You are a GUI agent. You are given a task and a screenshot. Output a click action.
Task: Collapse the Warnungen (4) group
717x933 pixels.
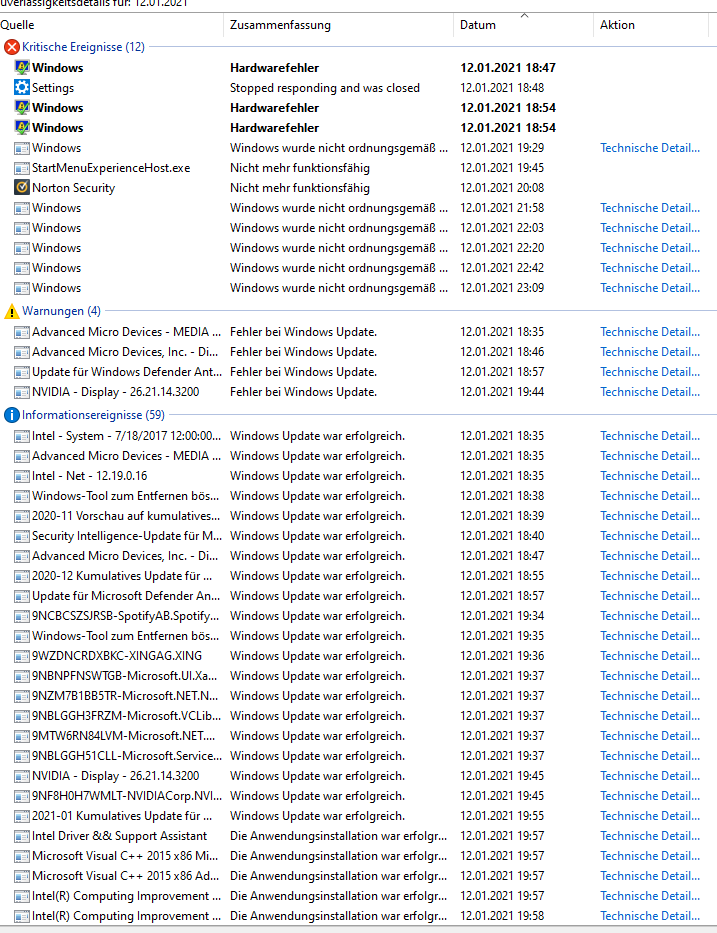point(61,311)
